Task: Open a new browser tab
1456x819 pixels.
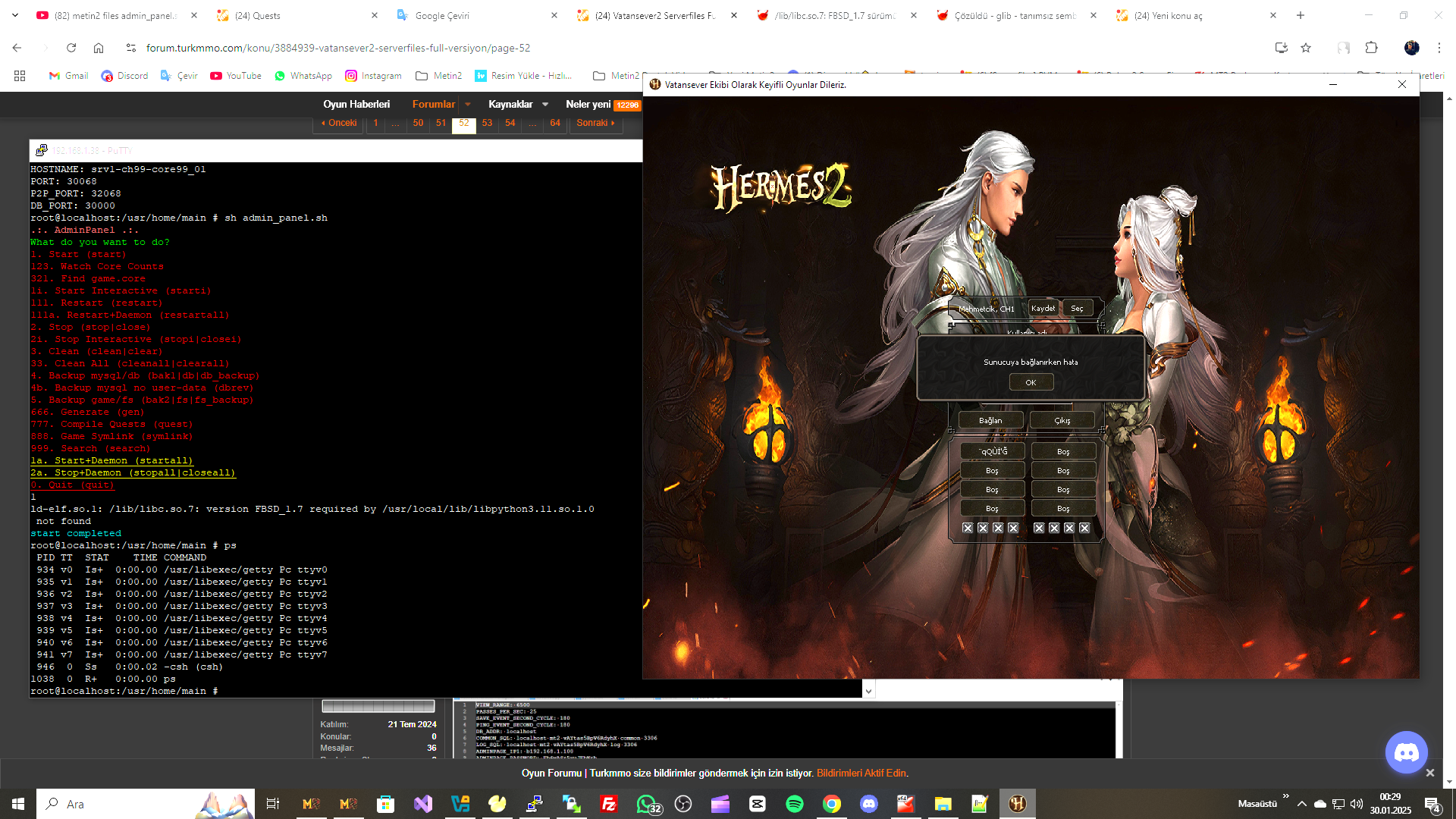Action: click(1301, 15)
